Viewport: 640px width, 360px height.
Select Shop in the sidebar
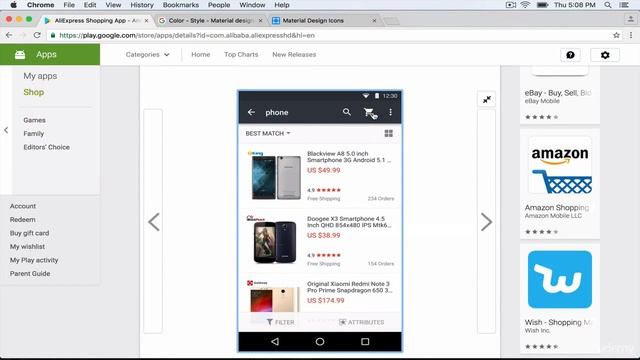(x=33, y=92)
